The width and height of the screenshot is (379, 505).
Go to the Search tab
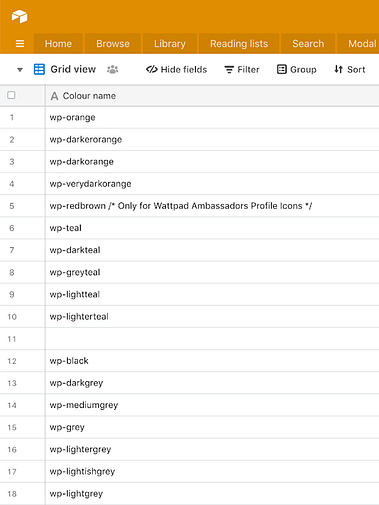pos(308,44)
